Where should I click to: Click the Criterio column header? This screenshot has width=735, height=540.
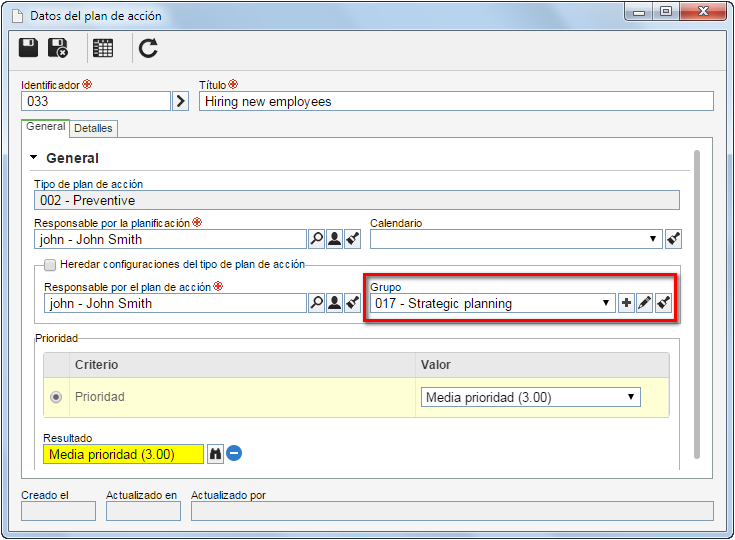tap(242, 365)
